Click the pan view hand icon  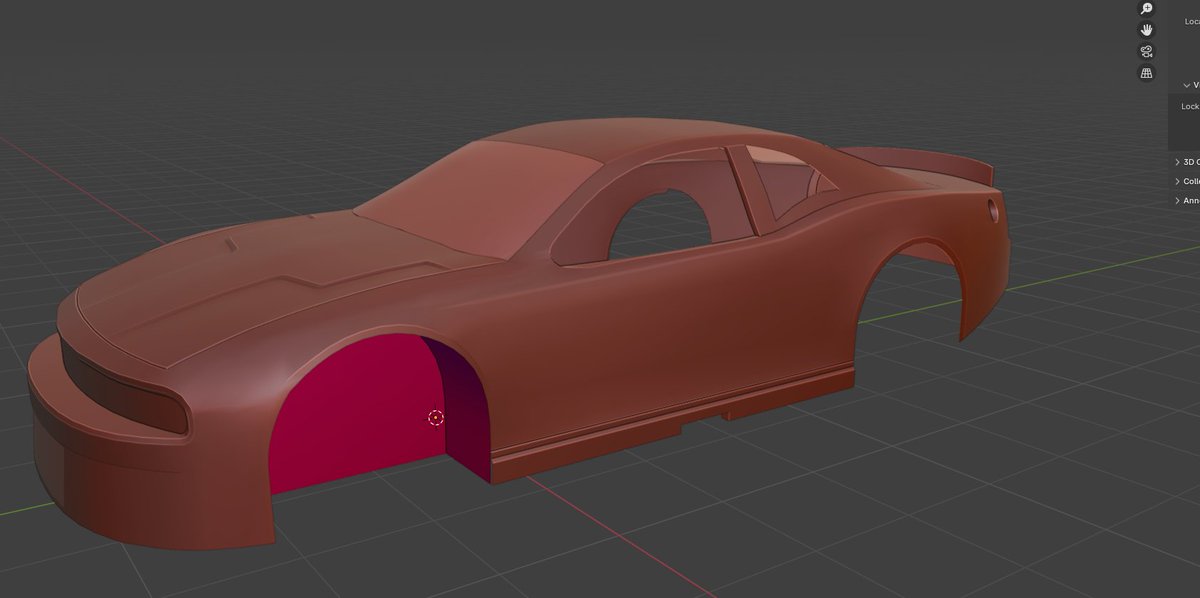1147,30
